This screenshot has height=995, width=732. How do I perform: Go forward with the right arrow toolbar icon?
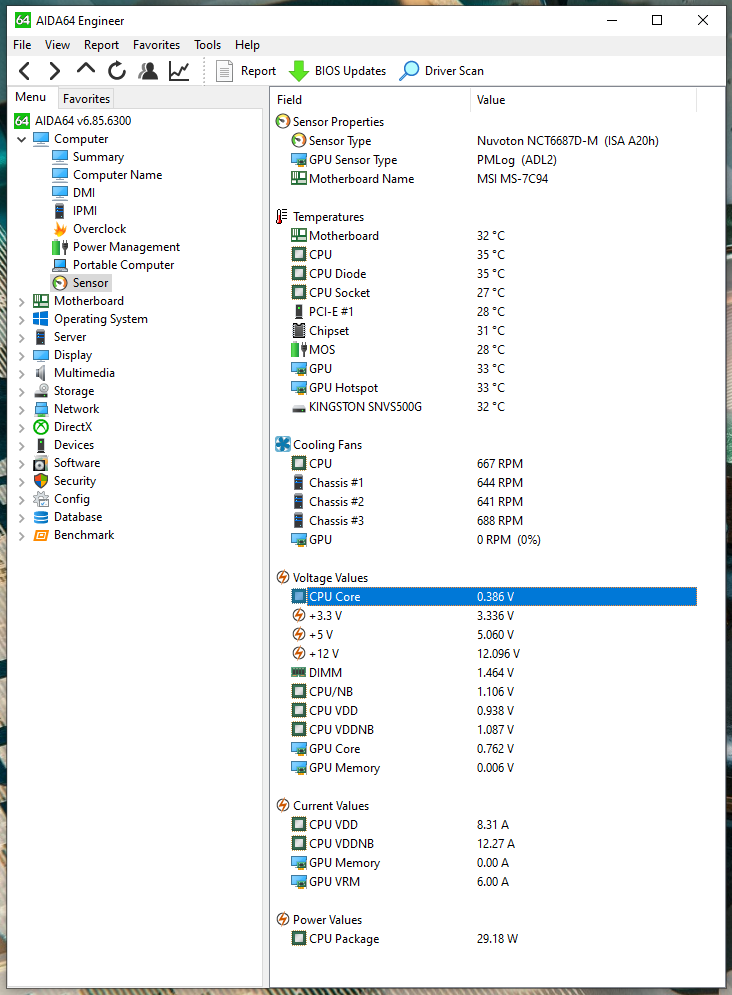coord(55,70)
